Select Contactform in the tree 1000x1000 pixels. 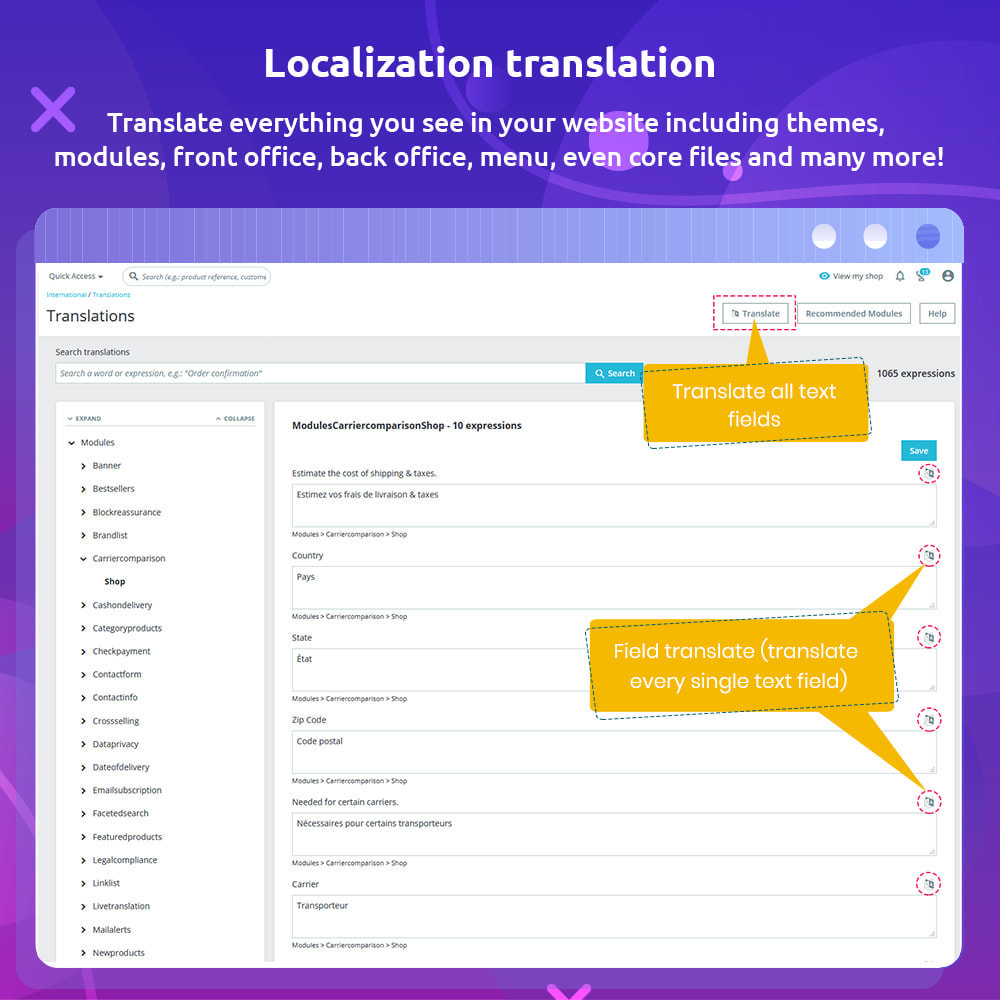pos(117,674)
